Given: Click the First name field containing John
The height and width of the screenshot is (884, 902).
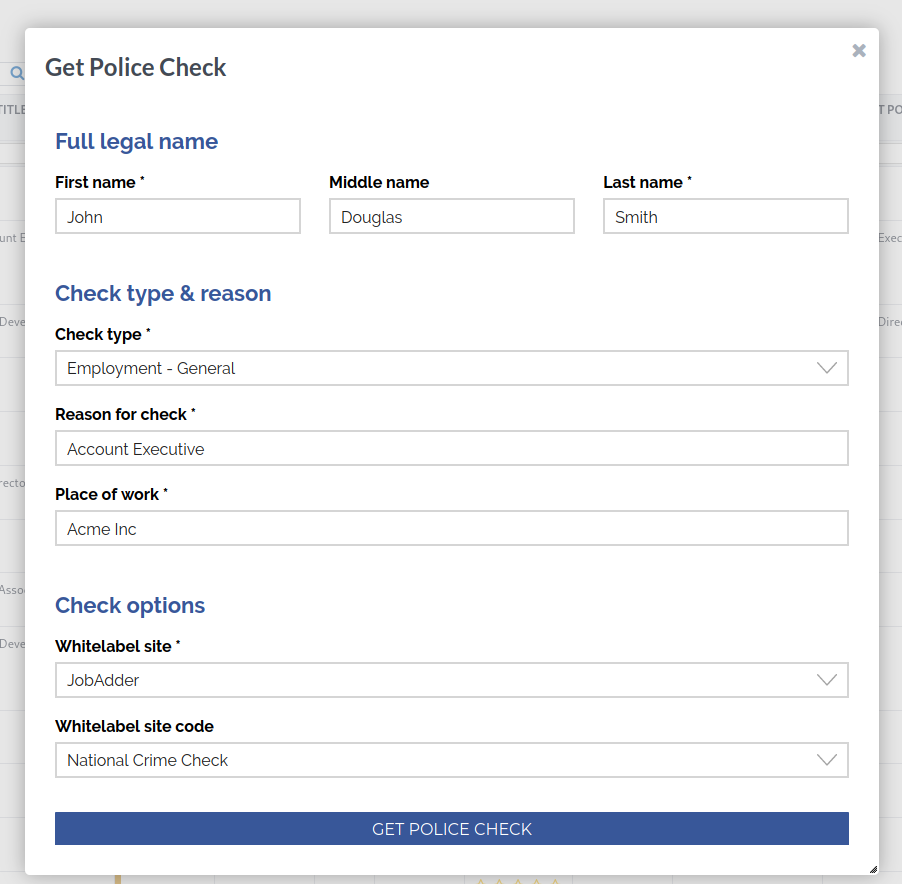Looking at the screenshot, I should pos(178,217).
